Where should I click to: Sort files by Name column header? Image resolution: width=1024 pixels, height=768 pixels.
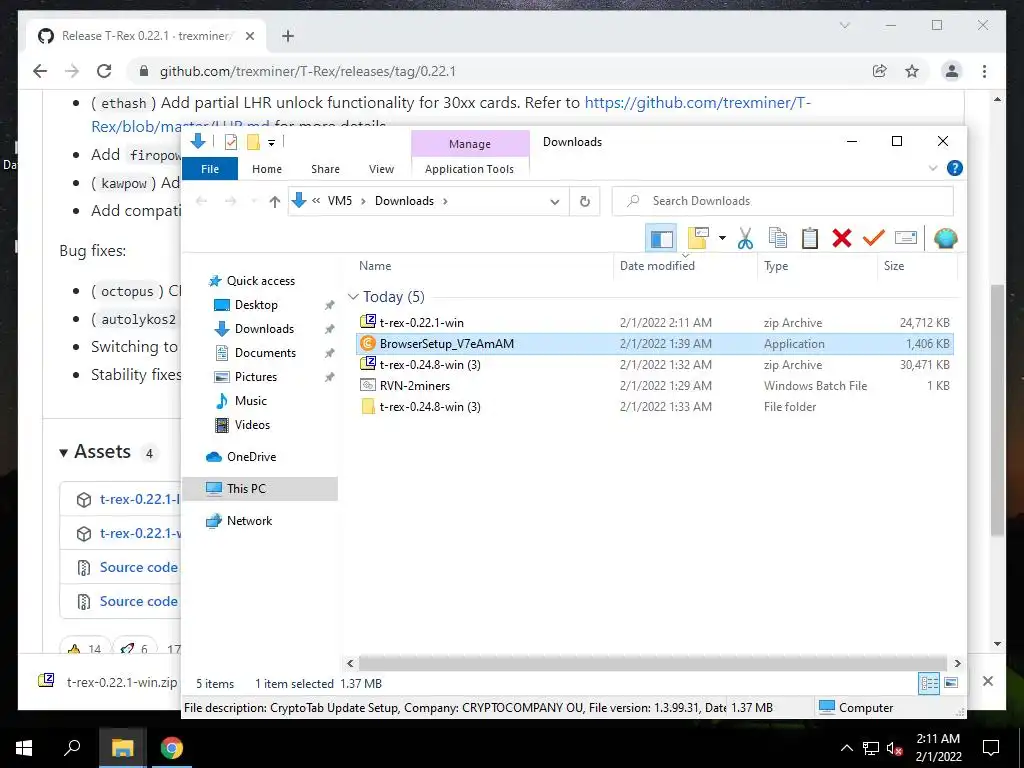[375, 266]
